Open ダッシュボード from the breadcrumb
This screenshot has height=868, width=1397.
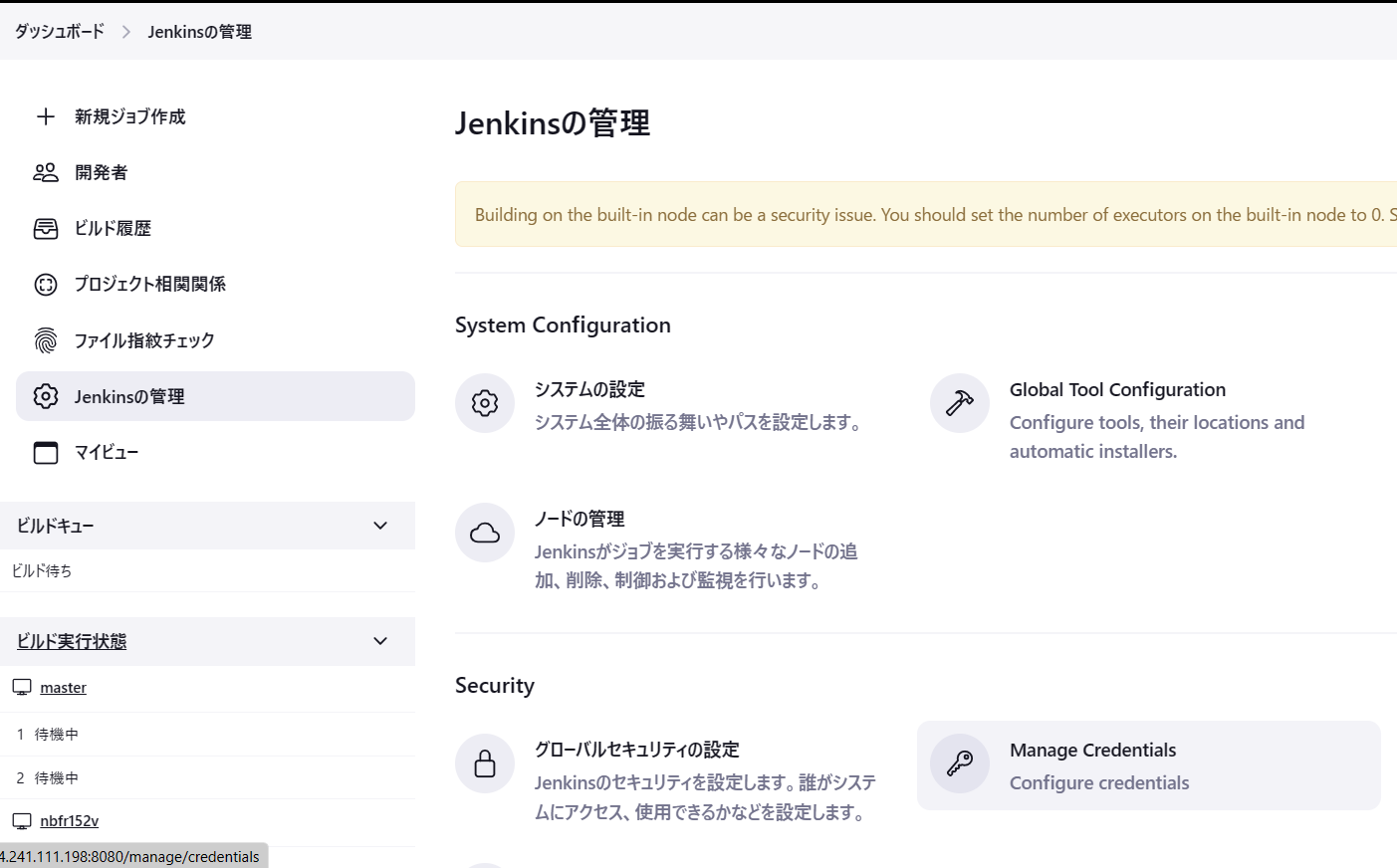(57, 31)
